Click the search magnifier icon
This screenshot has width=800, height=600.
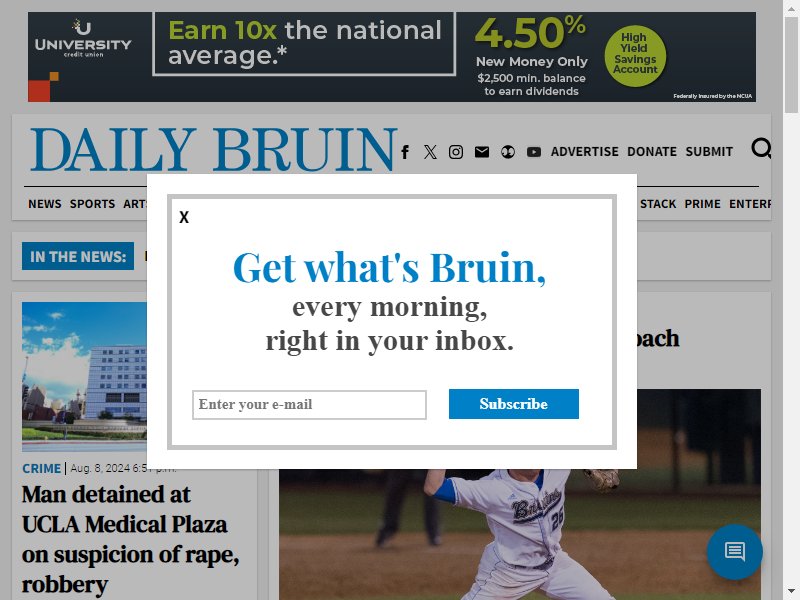point(761,148)
